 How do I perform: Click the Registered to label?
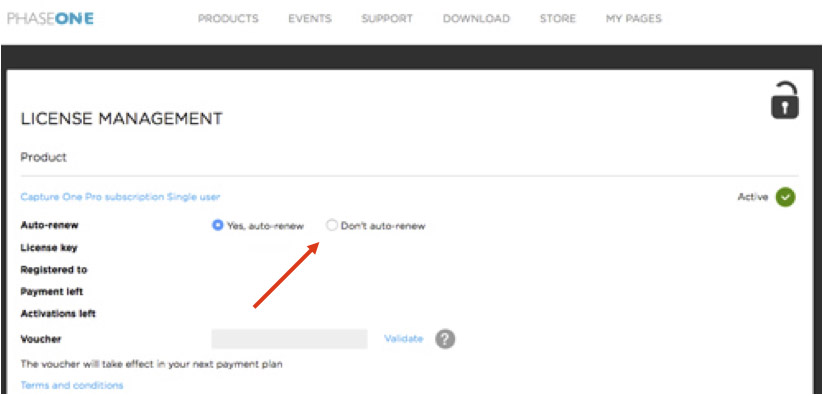click(x=54, y=269)
